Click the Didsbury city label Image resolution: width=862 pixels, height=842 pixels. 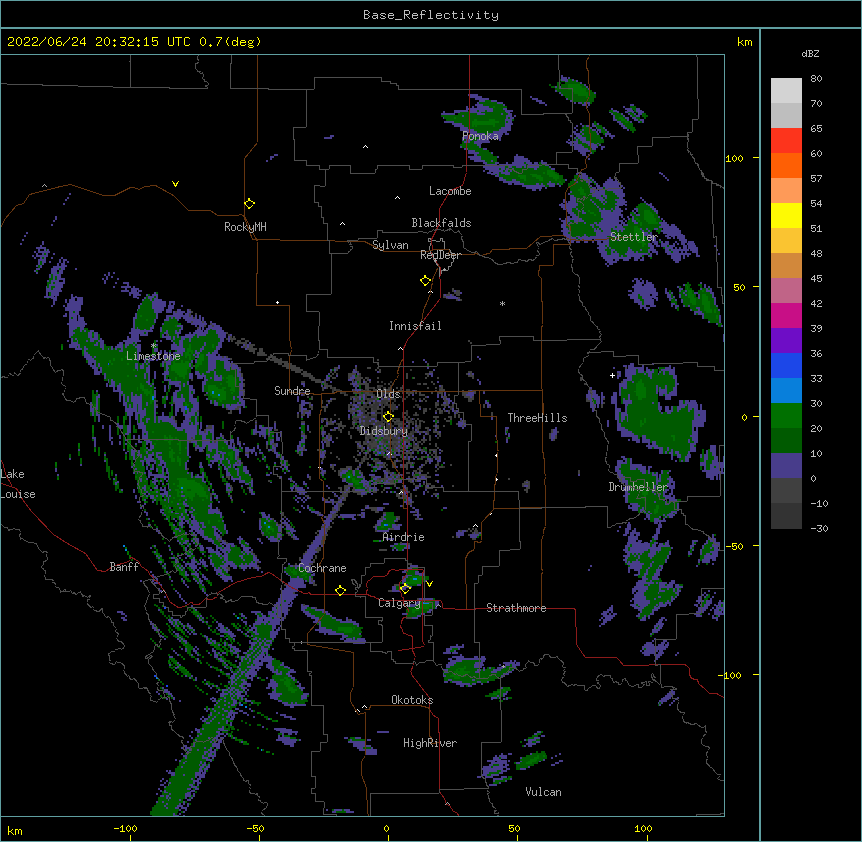(384, 431)
